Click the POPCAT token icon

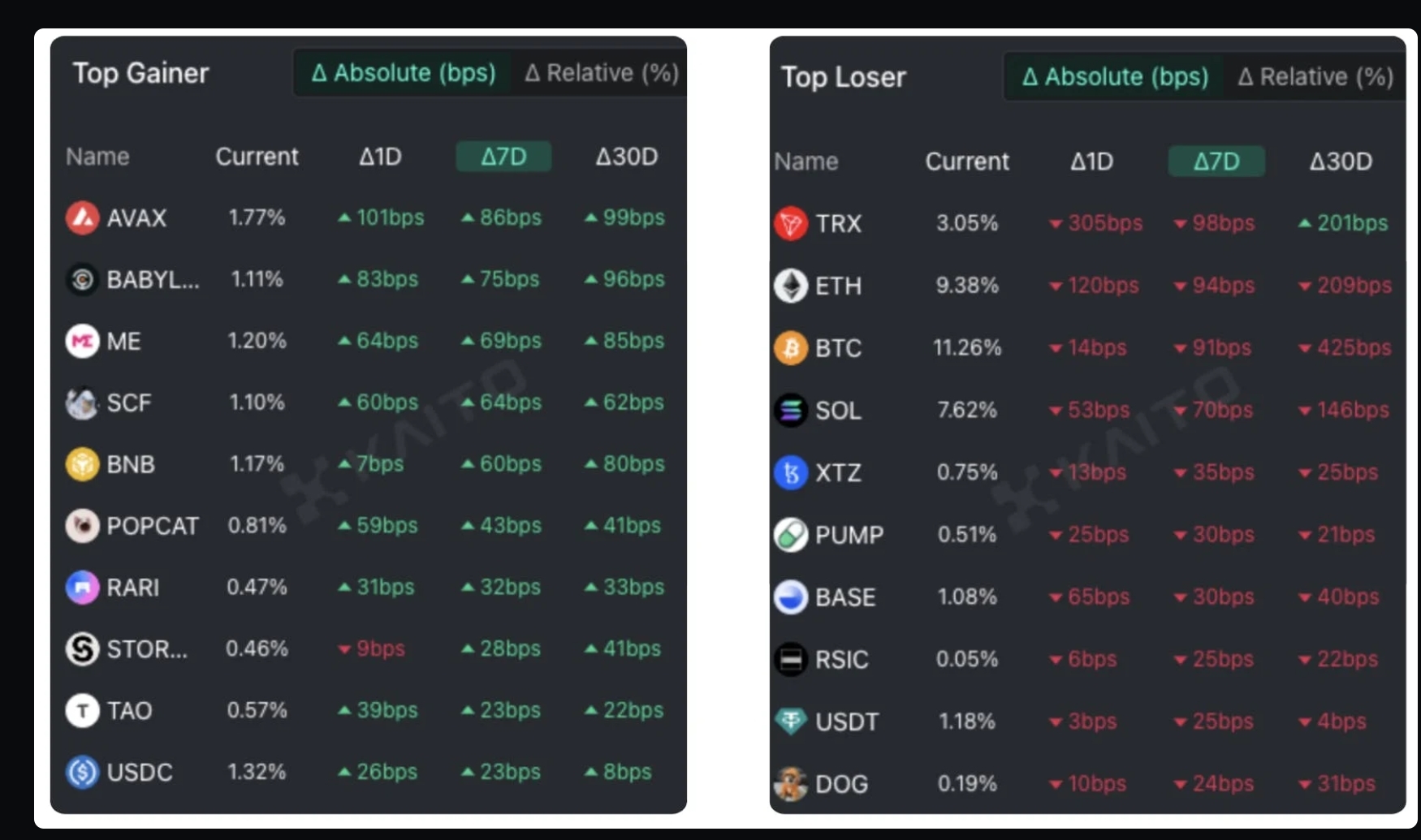pos(82,526)
